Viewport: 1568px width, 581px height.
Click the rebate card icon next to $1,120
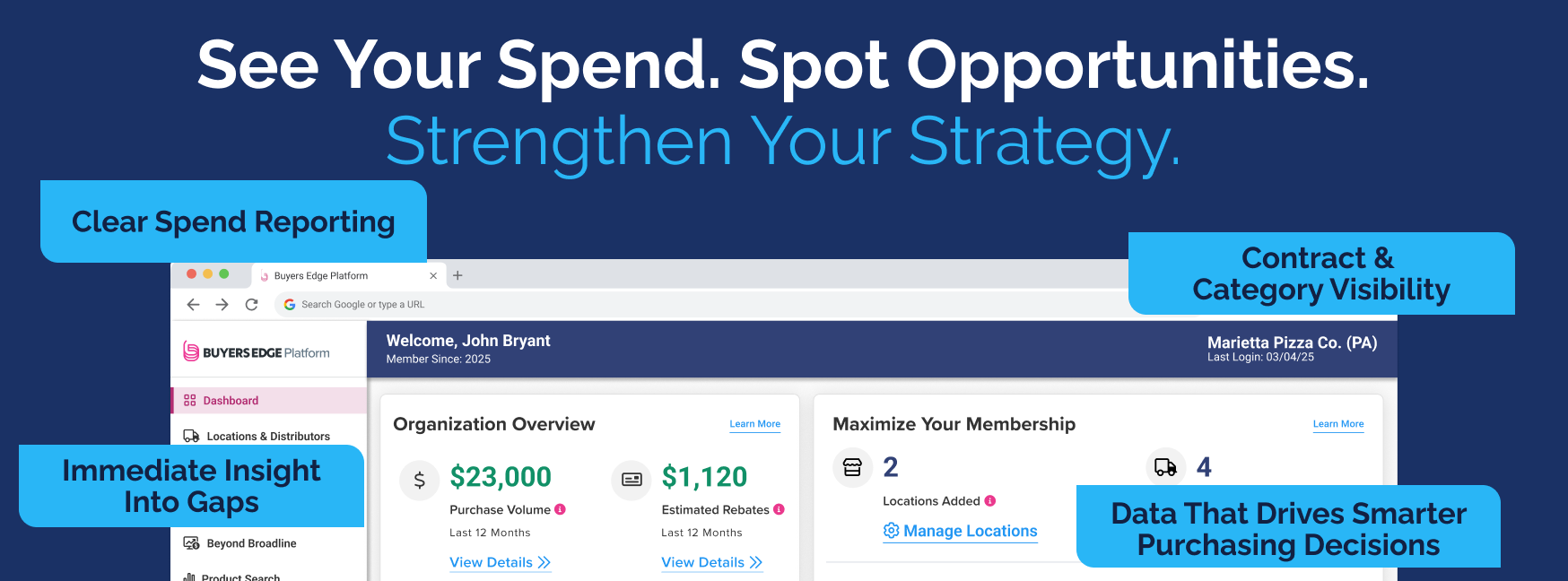point(631,480)
